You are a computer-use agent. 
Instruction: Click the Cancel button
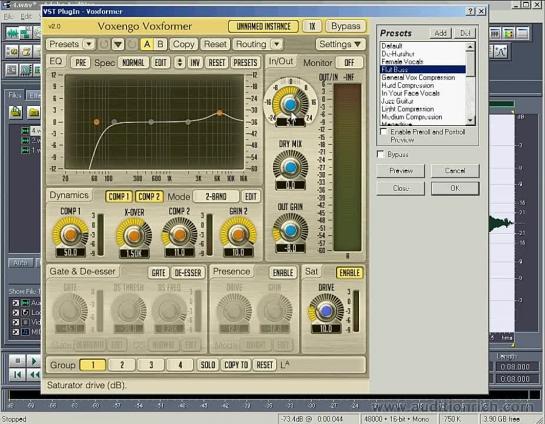click(455, 171)
